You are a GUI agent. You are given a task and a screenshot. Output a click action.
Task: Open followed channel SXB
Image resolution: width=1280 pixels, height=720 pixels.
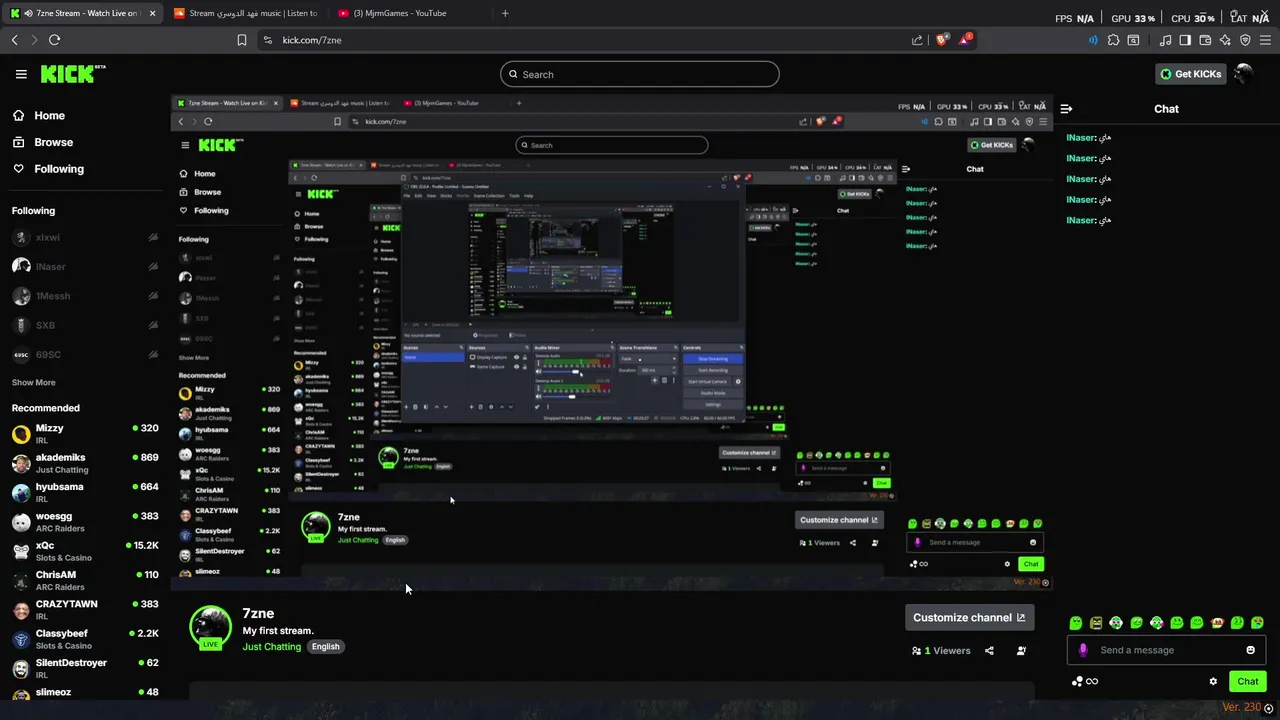(84, 325)
